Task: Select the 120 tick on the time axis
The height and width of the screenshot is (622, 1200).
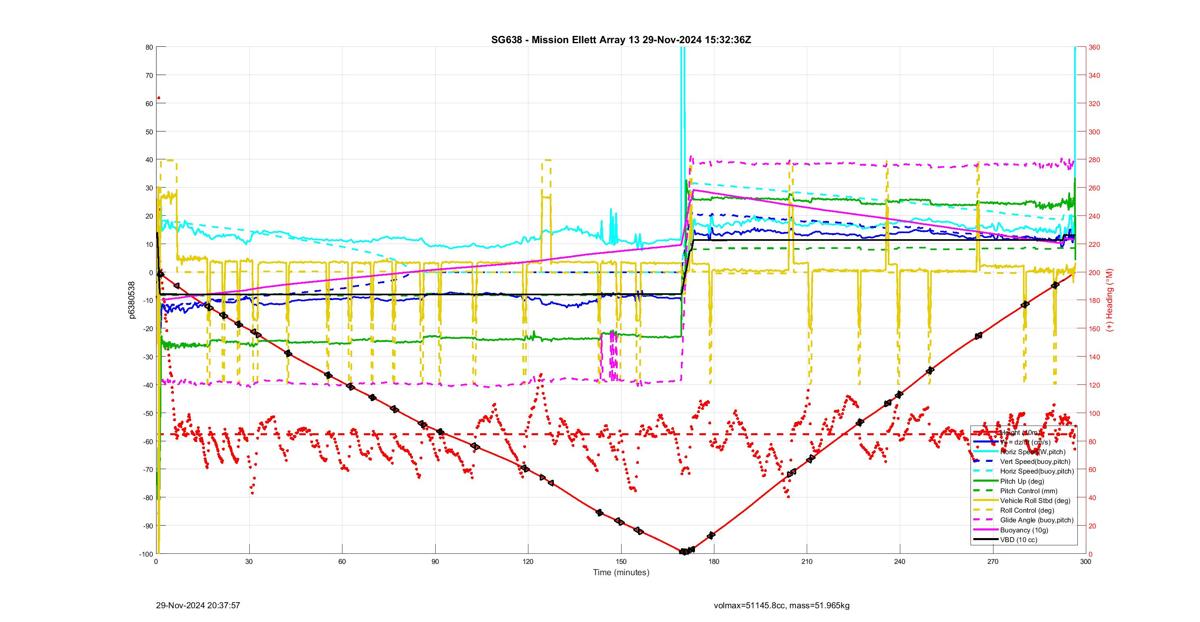Action: [x=528, y=562]
